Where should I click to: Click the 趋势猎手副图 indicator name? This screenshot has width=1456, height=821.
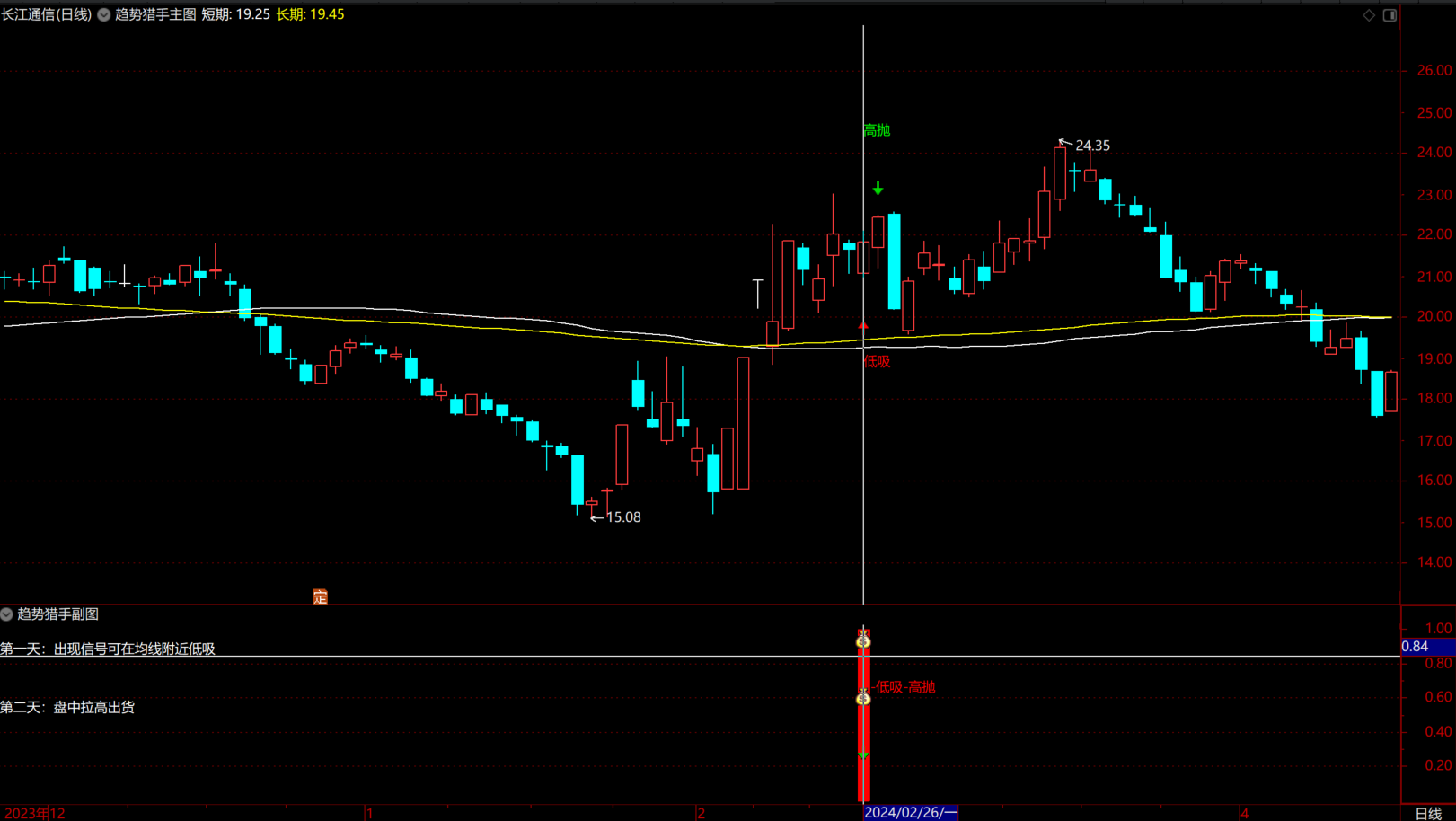[x=58, y=614]
